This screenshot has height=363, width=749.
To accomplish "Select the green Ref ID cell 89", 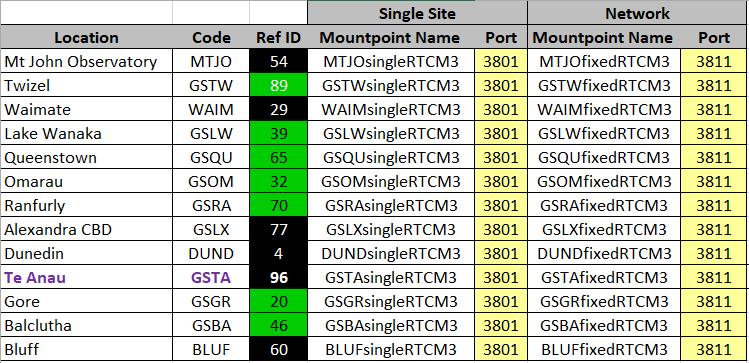I will click(278, 85).
